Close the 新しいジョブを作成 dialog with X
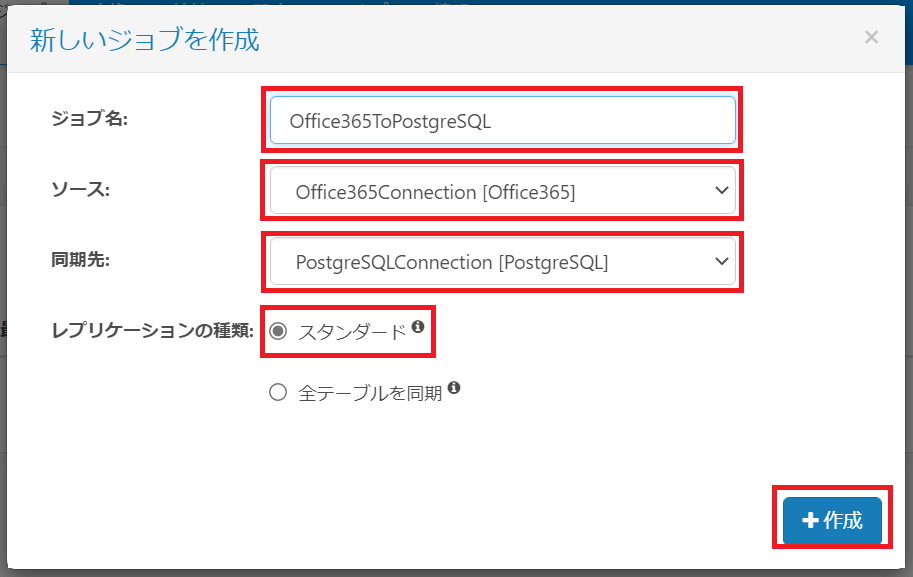913x577 pixels. [x=871, y=38]
